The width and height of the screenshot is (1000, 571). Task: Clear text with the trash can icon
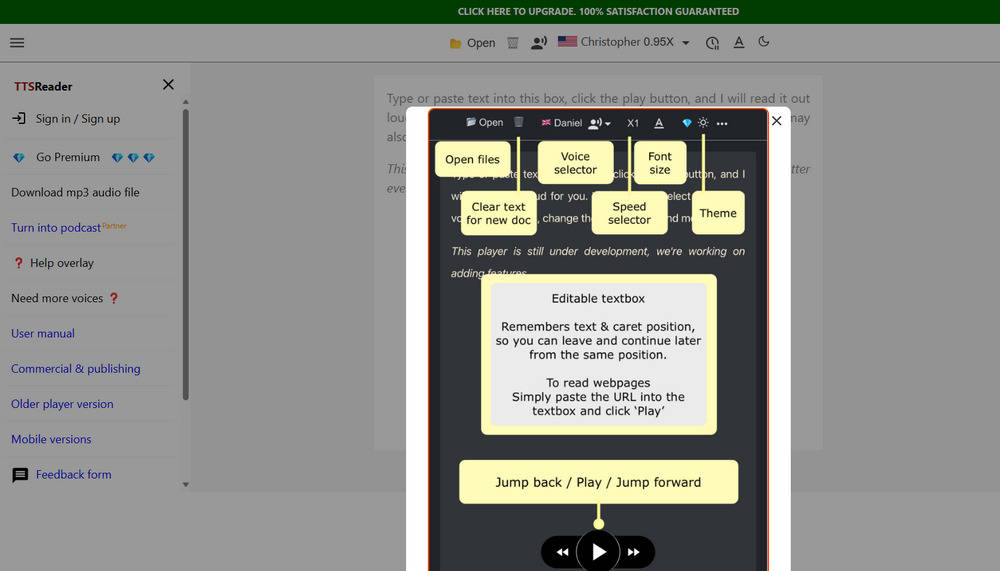click(513, 43)
